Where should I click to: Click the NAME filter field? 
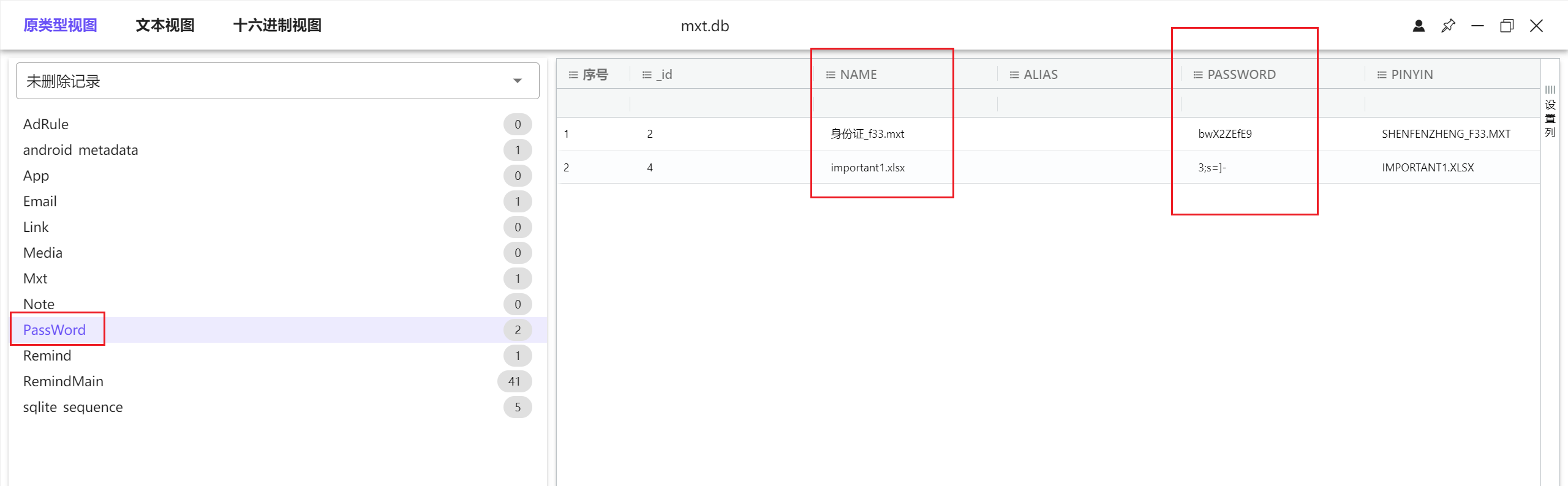click(904, 103)
